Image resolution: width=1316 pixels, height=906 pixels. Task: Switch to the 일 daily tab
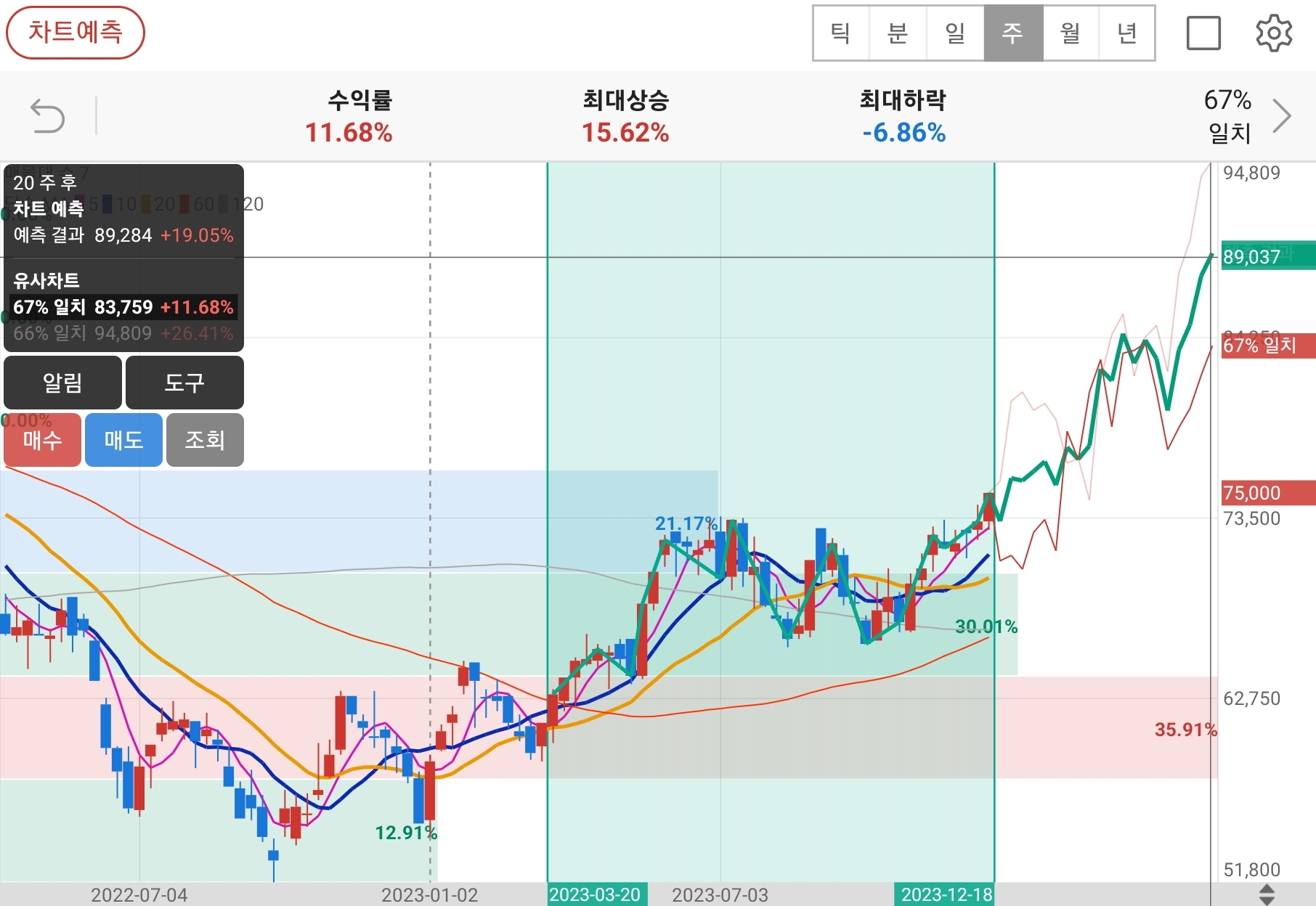click(955, 33)
